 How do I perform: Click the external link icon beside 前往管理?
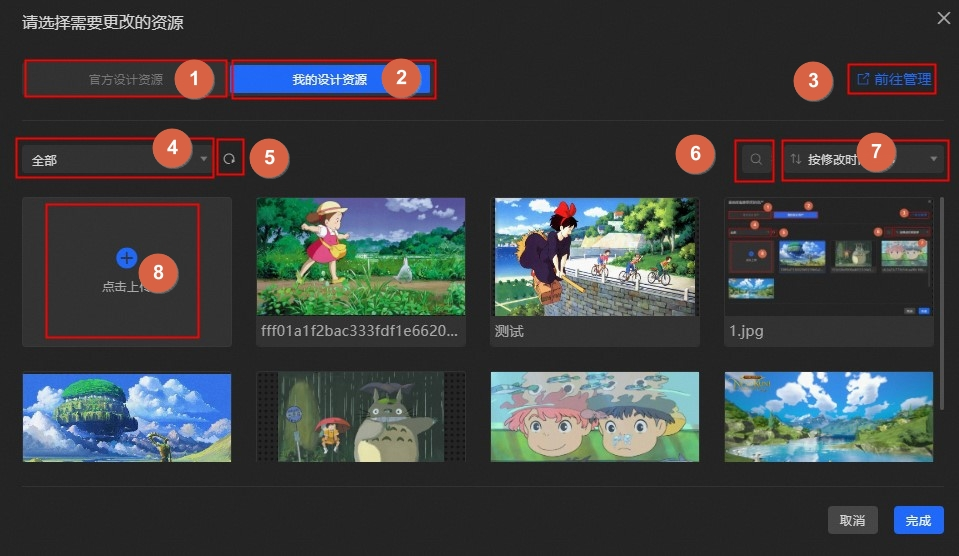click(863, 79)
